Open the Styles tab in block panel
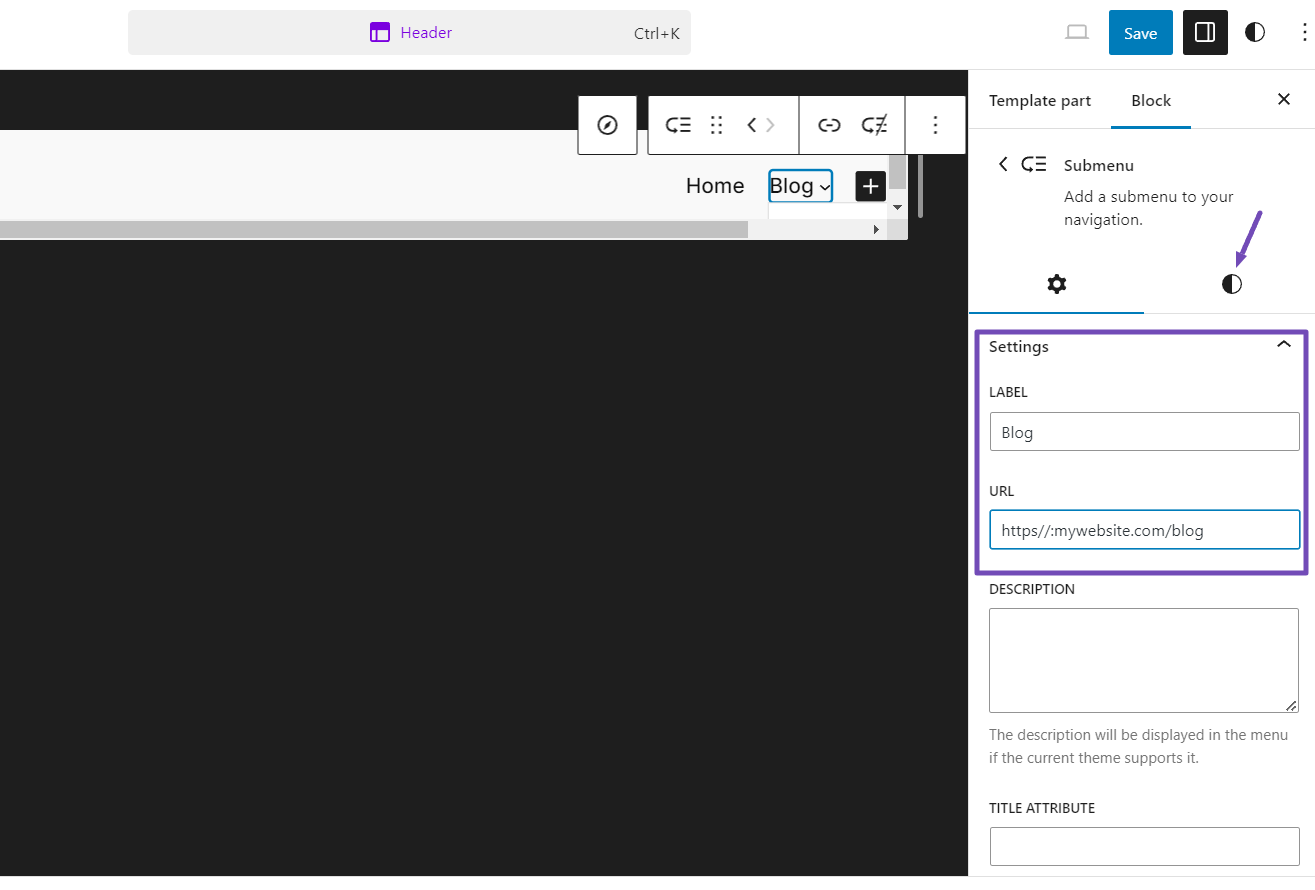Image resolution: width=1315 pixels, height=890 pixels. [x=1232, y=284]
